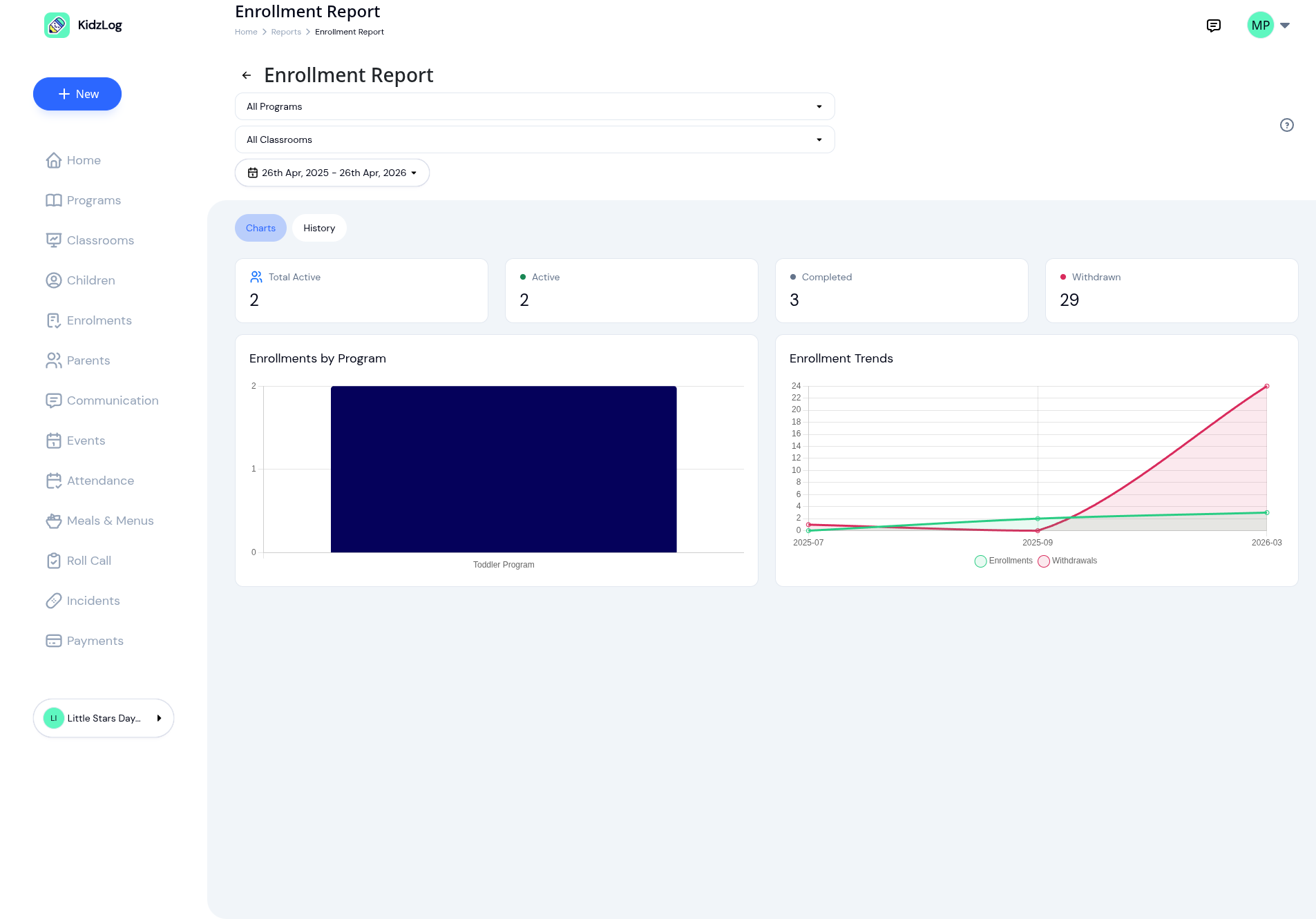Click the Classrooms board icon
The image size is (1316, 919).
click(54, 240)
